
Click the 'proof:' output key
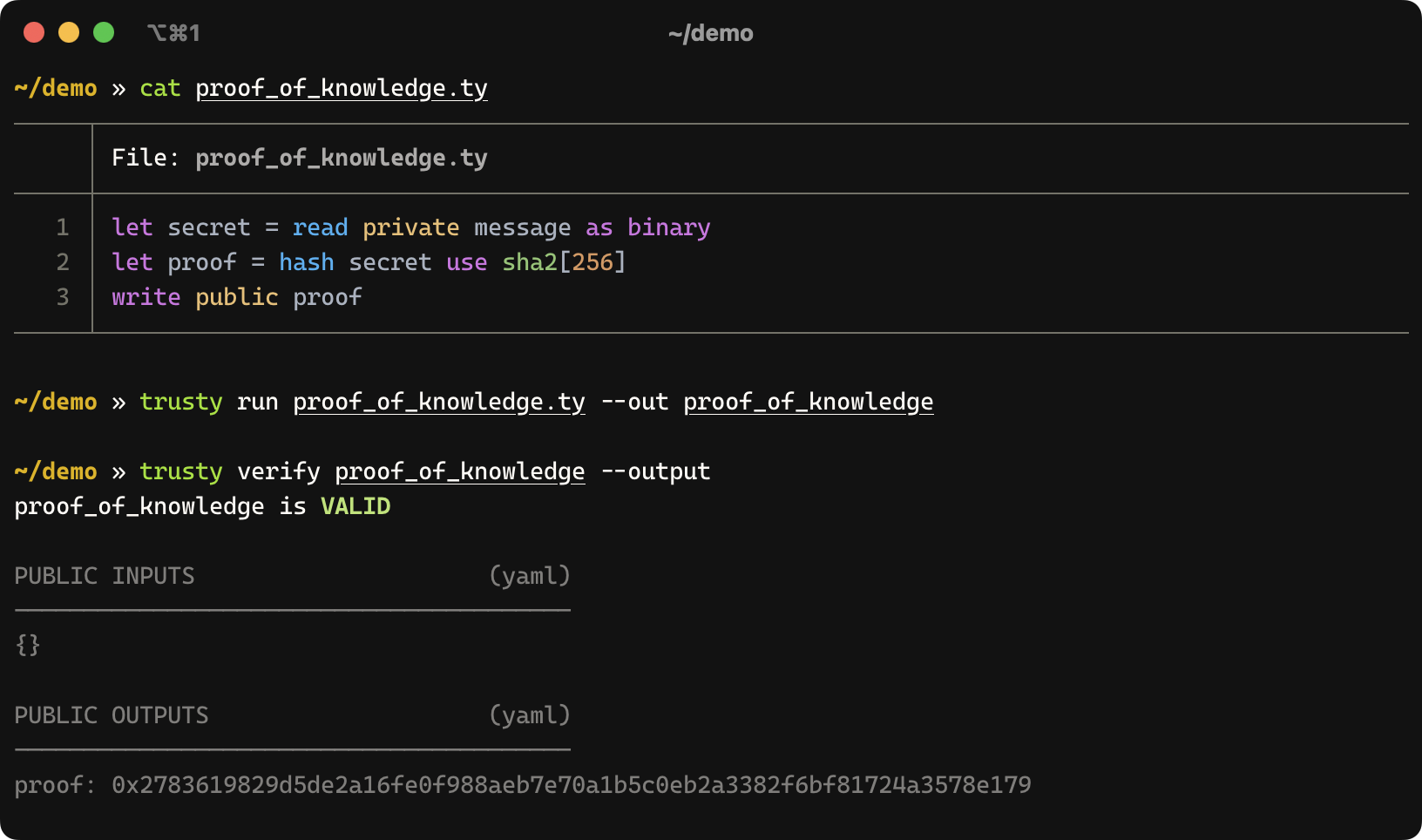56,785
